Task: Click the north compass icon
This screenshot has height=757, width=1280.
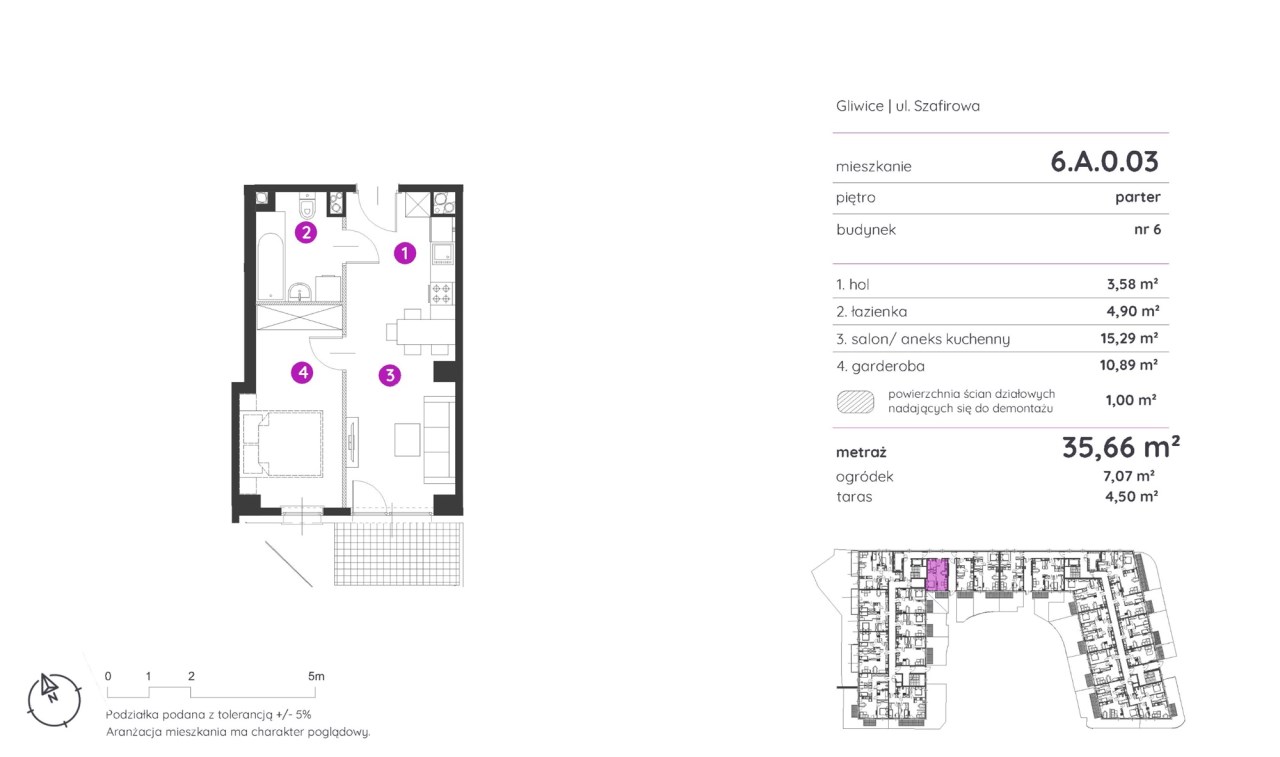Action: tap(52, 695)
